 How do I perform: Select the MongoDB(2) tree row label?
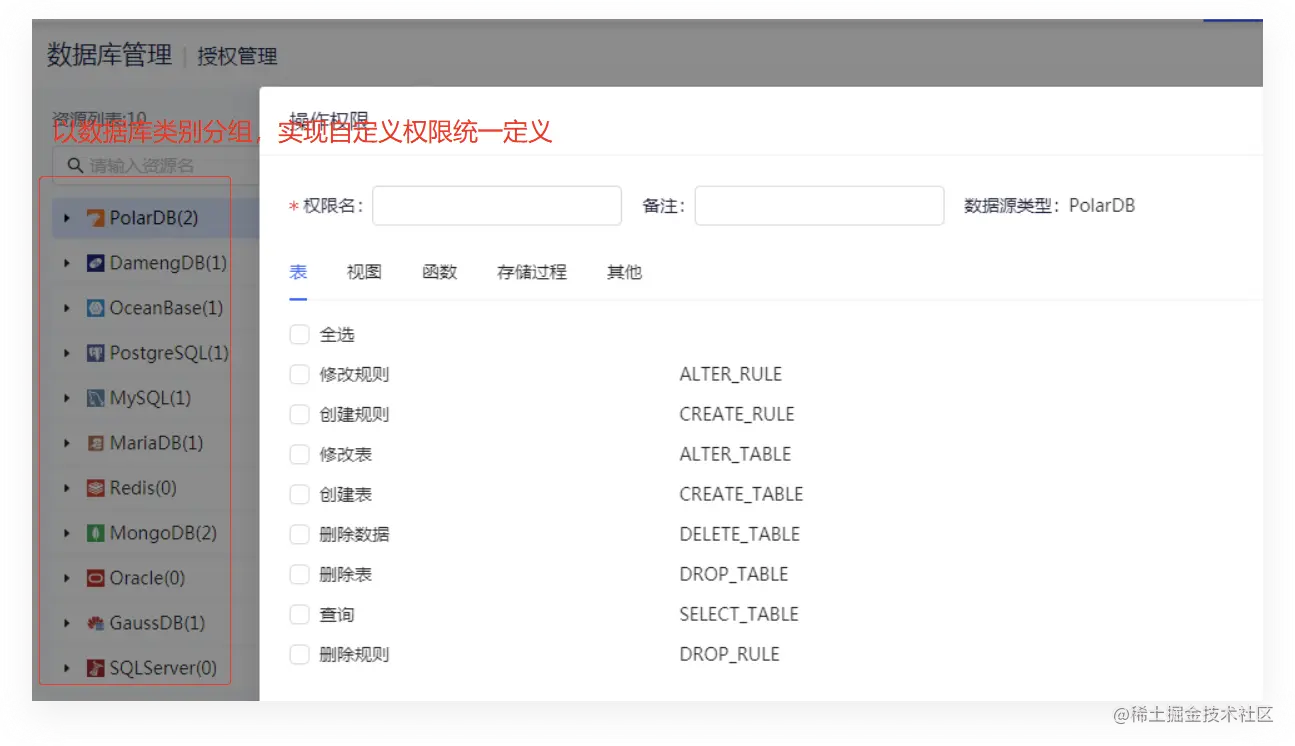163,533
